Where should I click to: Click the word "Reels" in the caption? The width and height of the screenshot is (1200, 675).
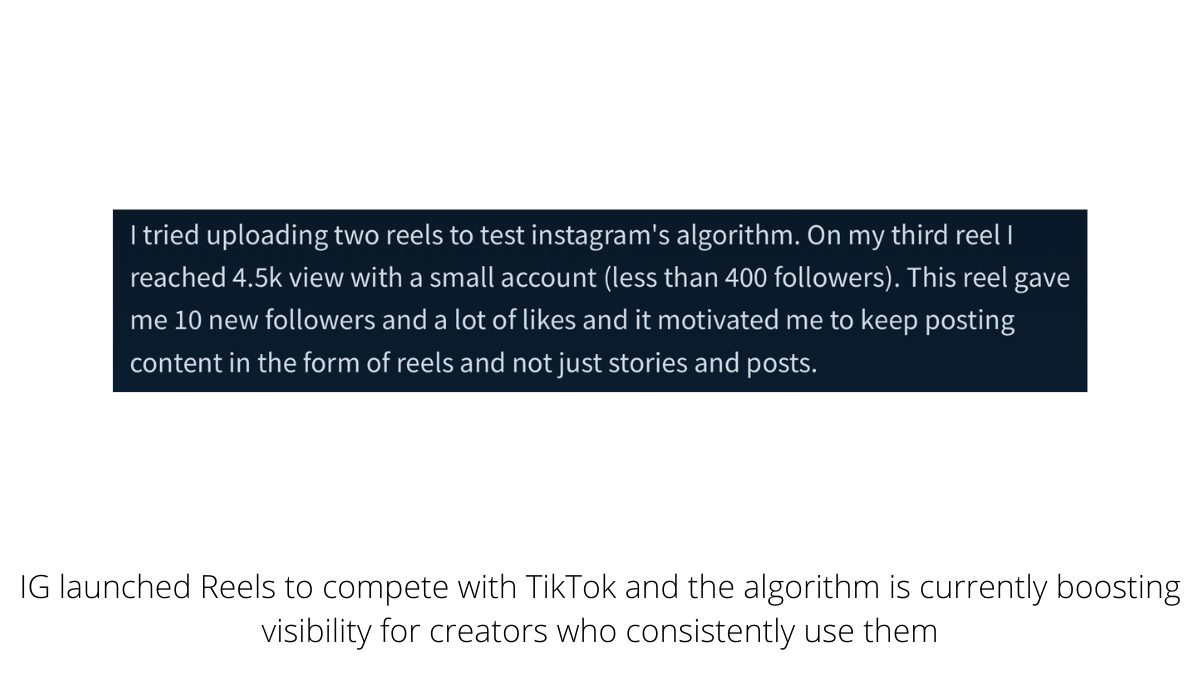pos(237,588)
